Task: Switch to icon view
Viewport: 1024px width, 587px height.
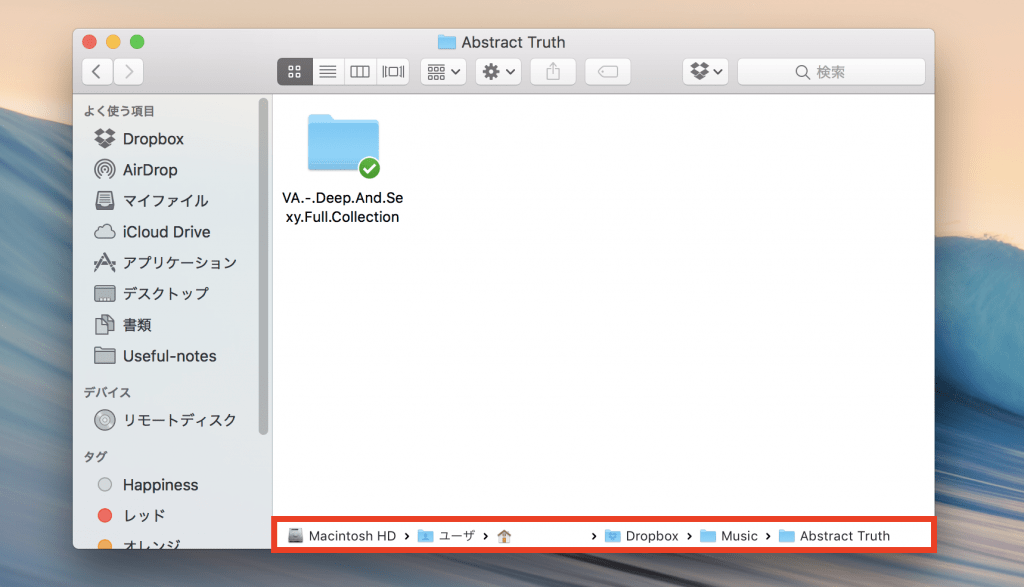Action: pos(294,71)
